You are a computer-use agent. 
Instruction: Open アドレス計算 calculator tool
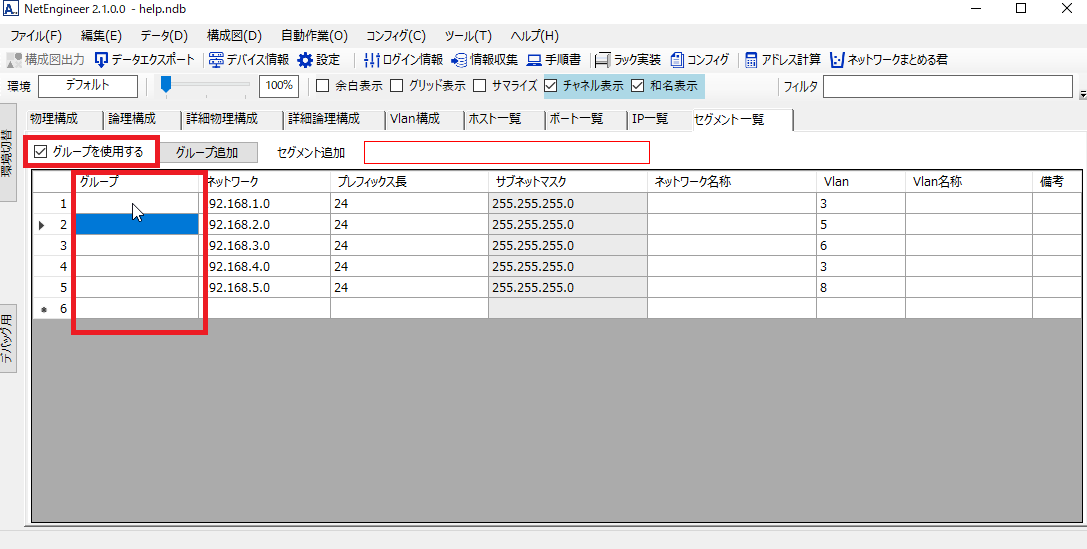click(751, 60)
